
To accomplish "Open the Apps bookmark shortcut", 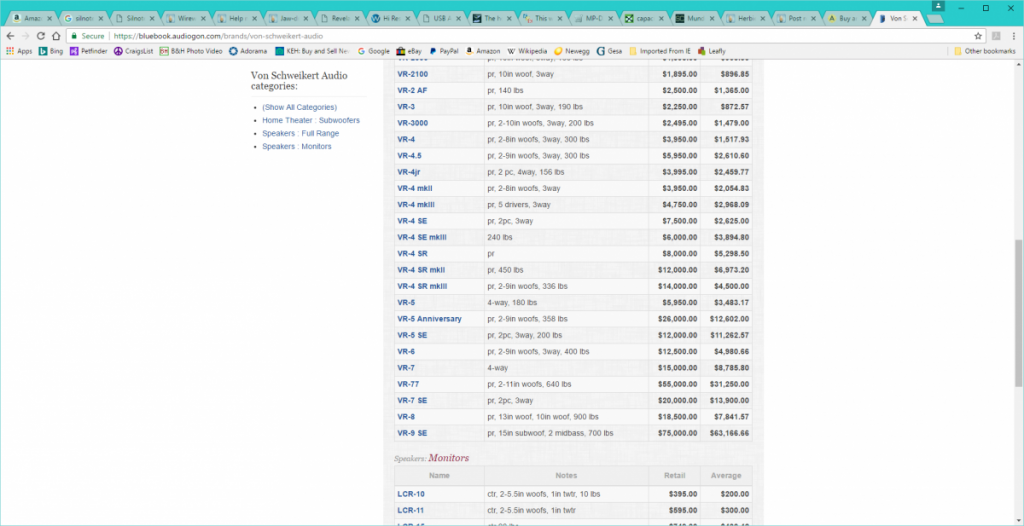I will point(19,51).
